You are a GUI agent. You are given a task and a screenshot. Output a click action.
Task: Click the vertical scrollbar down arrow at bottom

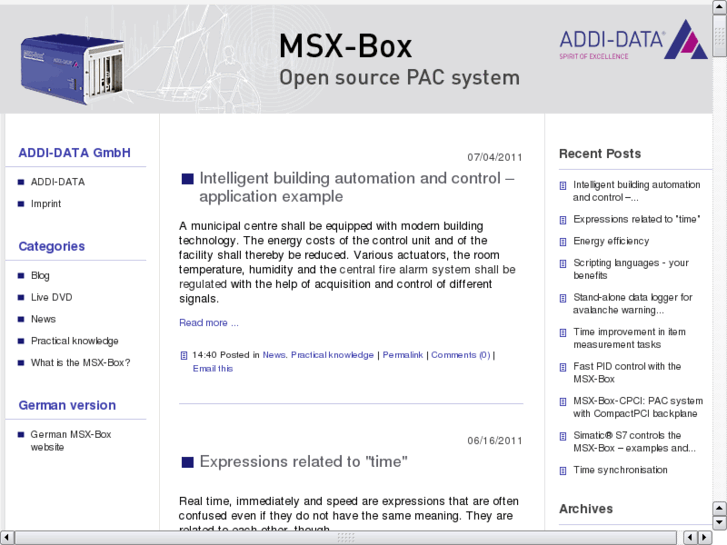pyautogui.click(x=719, y=523)
